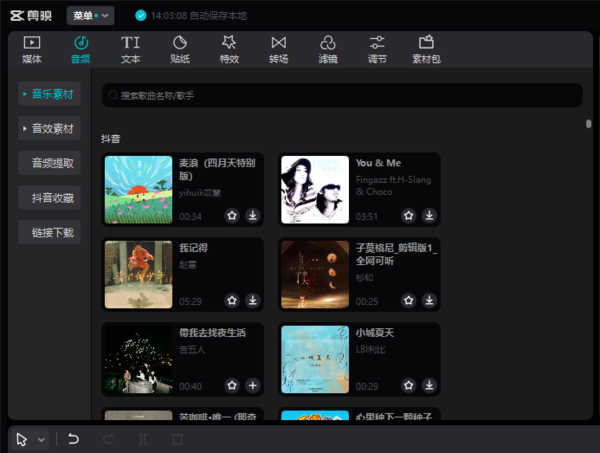Open the 素材包 asset pack panel
Image resolution: width=600 pixels, height=453 pixels.
[427, 49]
